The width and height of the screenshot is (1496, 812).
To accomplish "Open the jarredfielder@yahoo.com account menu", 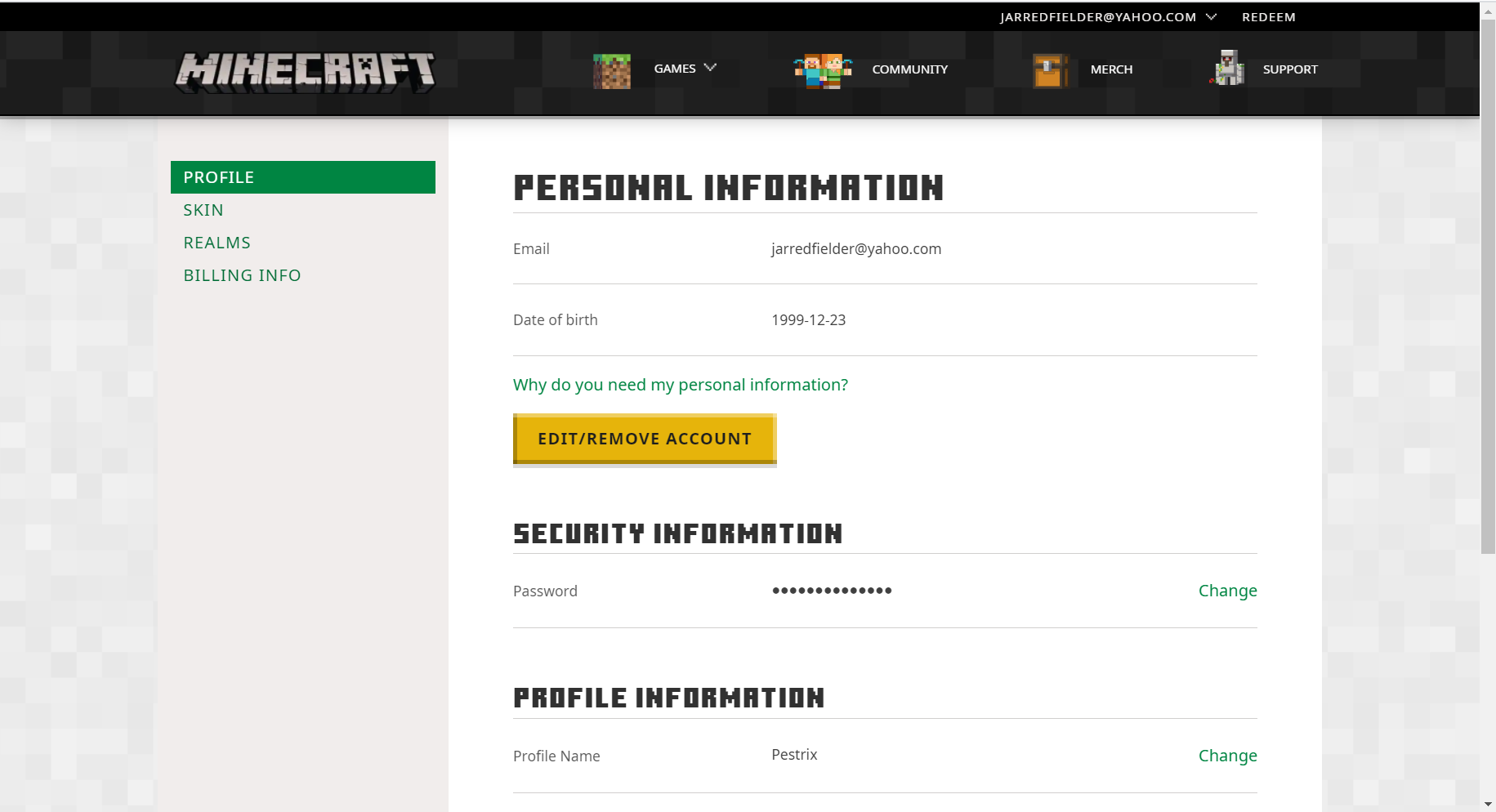I will point(1097,17).
